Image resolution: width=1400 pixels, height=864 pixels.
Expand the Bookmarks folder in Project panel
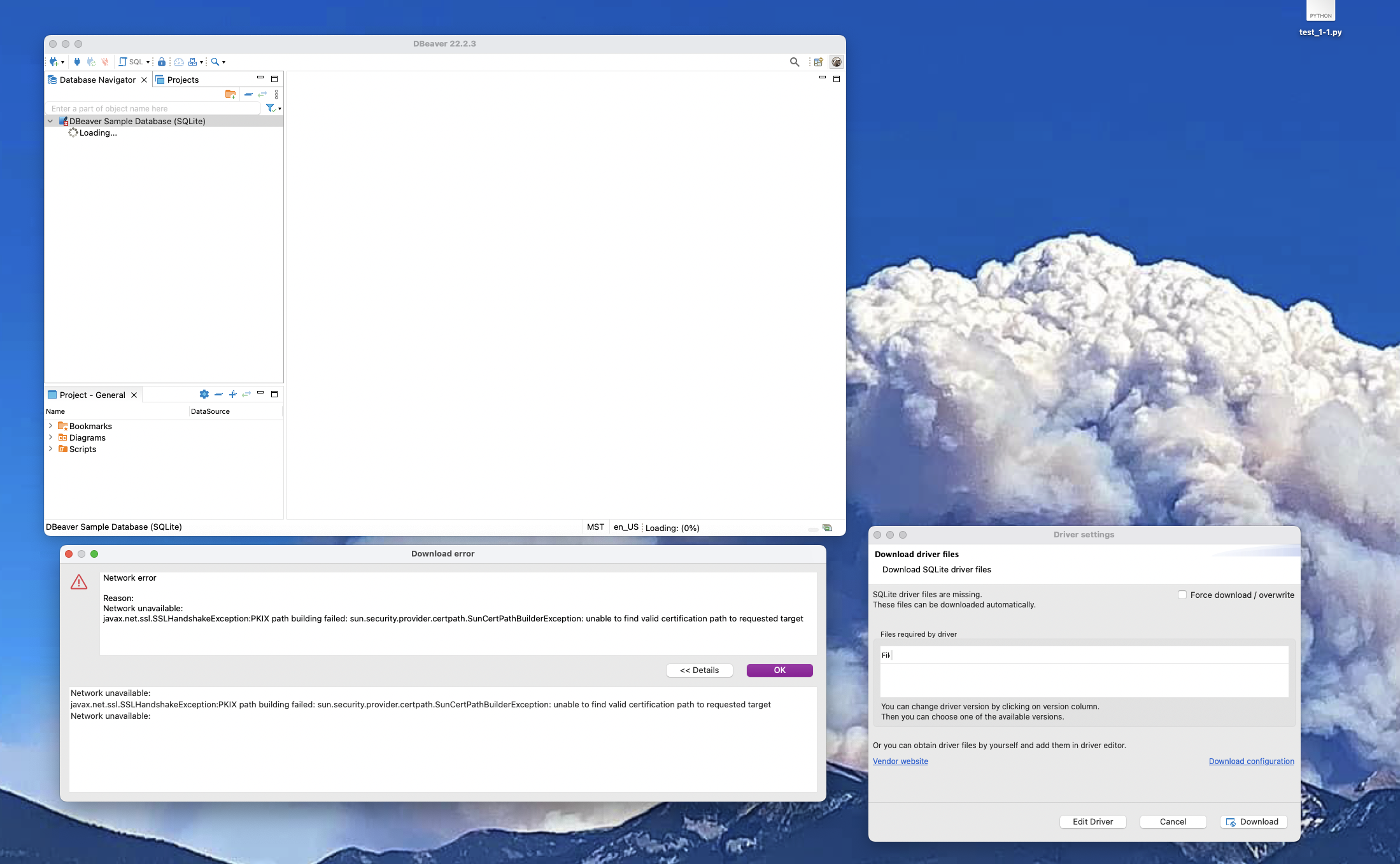coord(51,426)
